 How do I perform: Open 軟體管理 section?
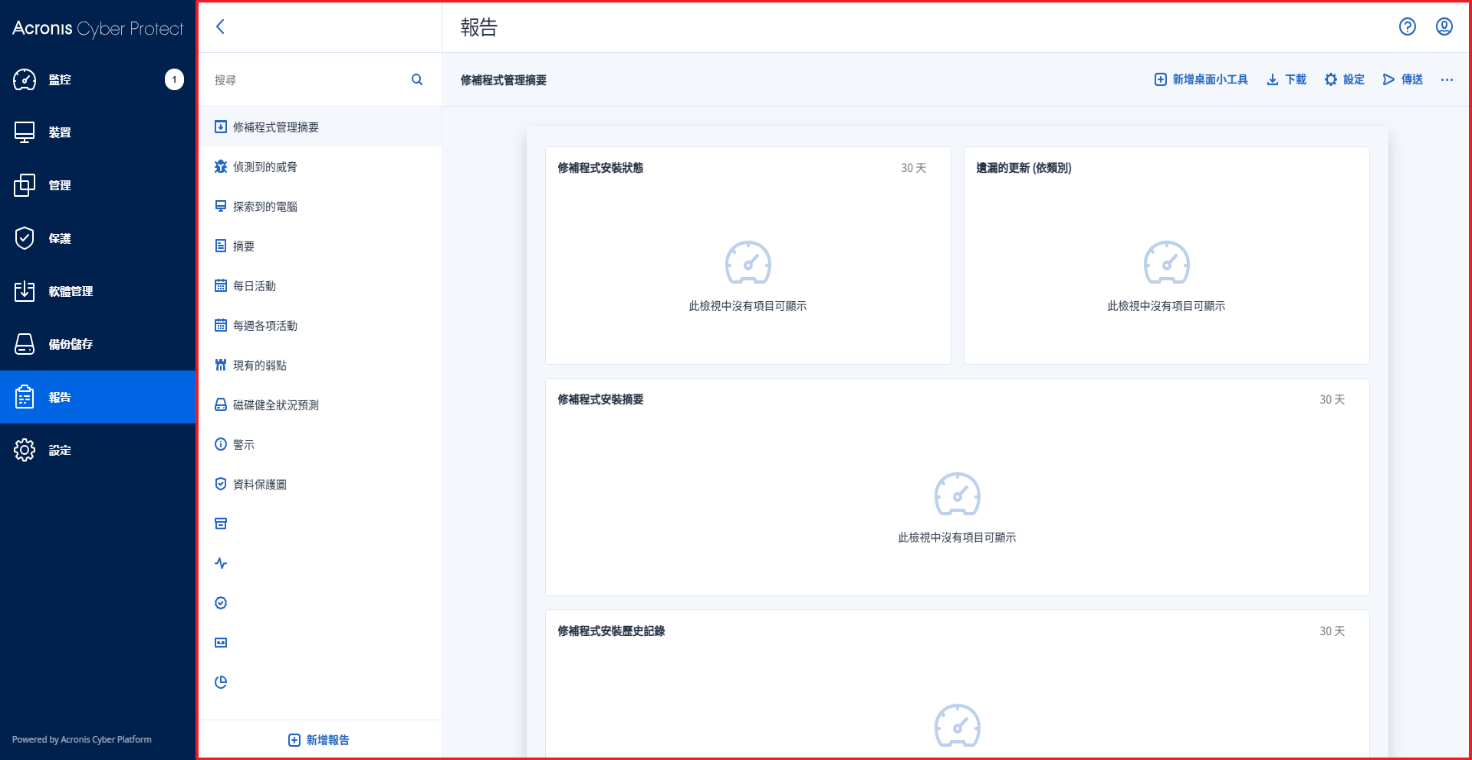(x=97, y=291)
